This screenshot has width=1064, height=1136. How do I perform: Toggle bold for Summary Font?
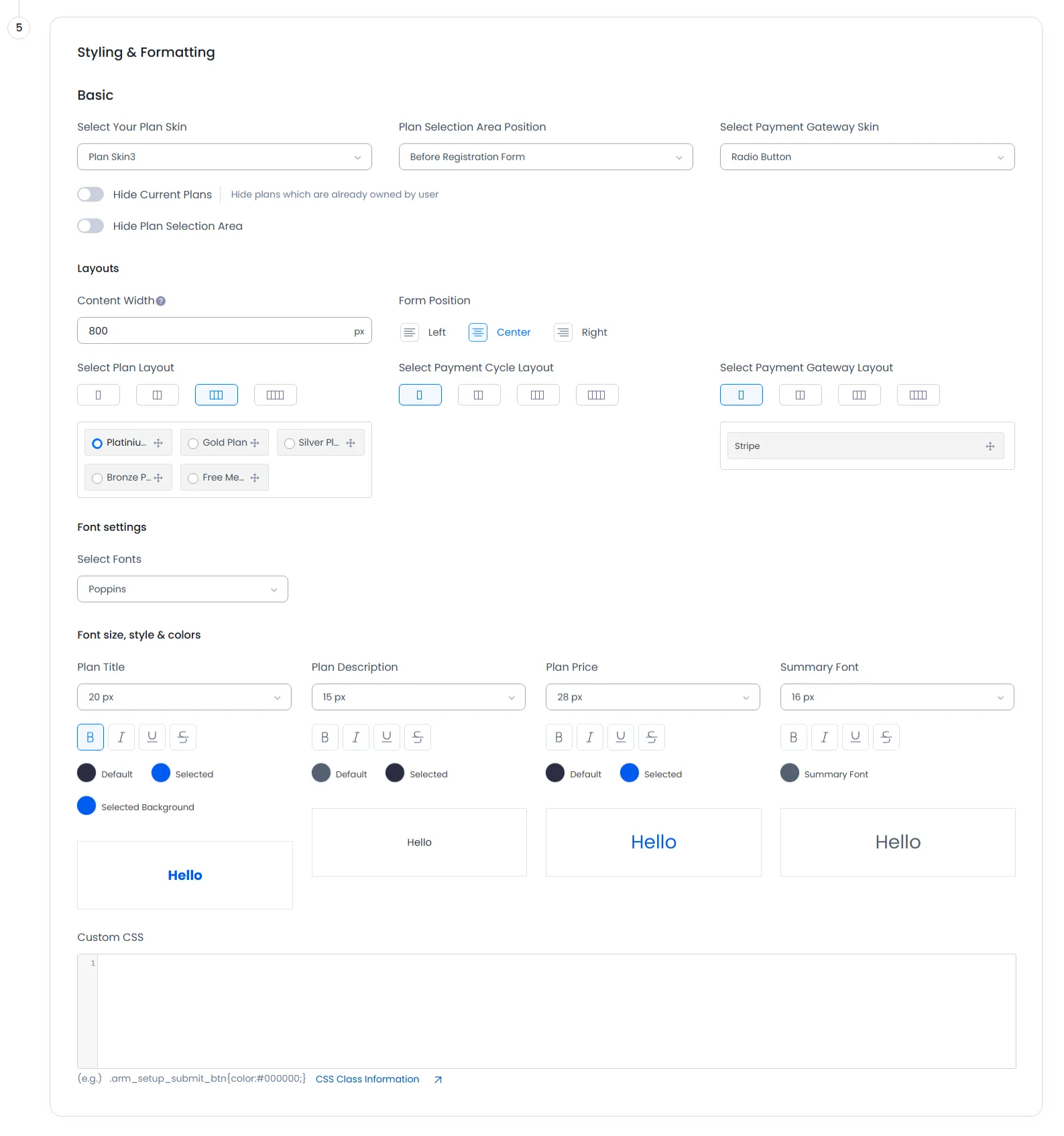coord(794,737)
